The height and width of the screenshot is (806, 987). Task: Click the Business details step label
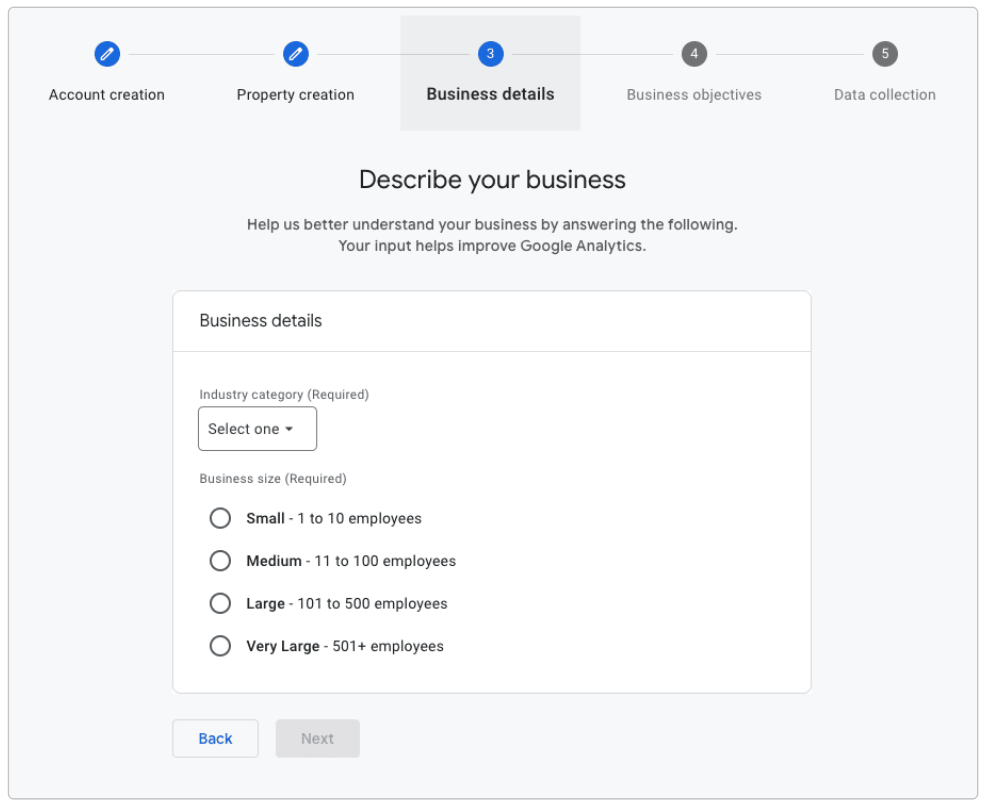click(489, 94)
